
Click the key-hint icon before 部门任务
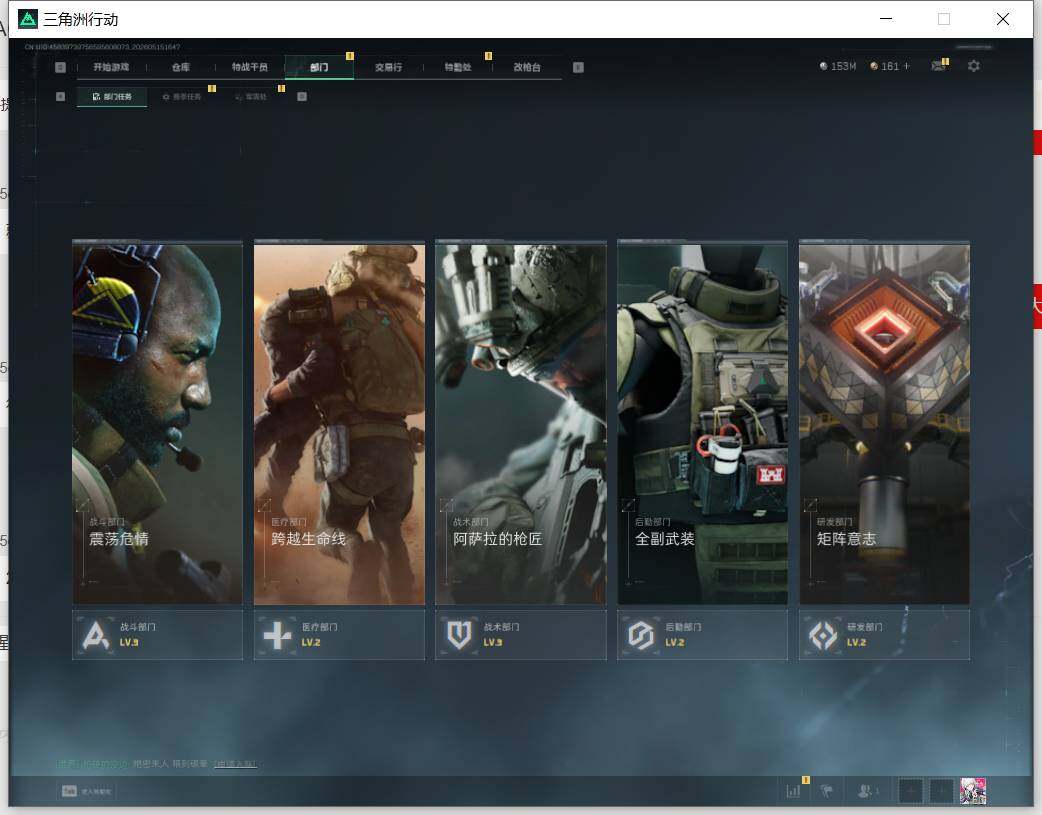coord(60,96)
